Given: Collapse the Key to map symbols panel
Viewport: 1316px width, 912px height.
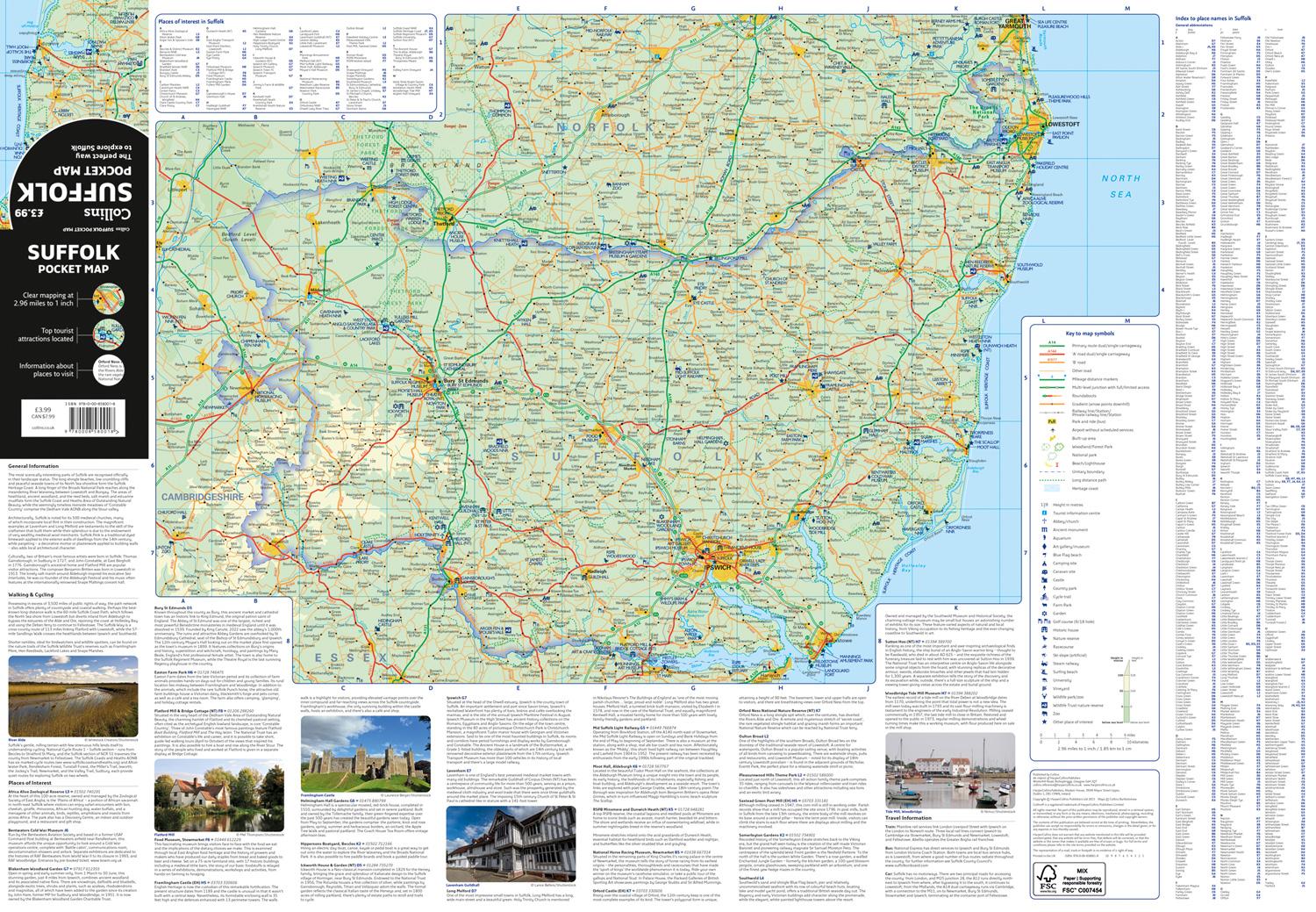Looking at the screenshot, I should 1090,334.
